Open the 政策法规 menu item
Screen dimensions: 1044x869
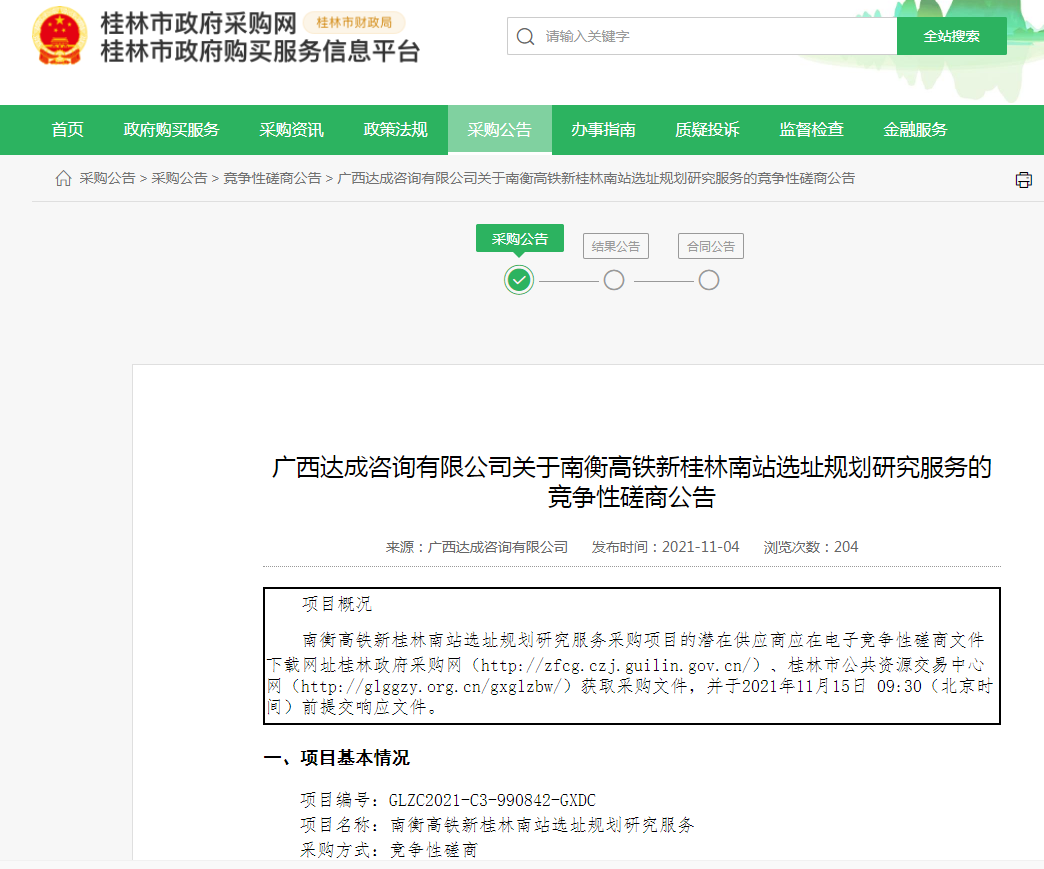click(395, 130)
